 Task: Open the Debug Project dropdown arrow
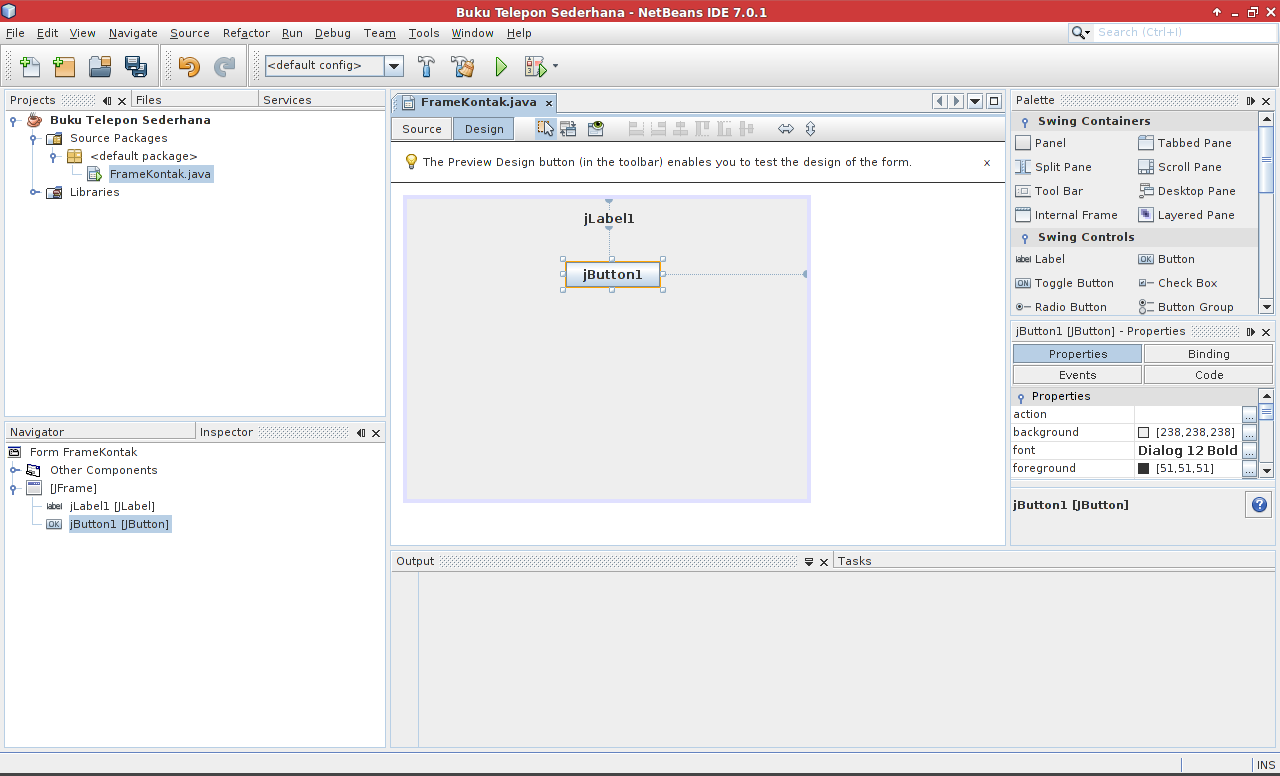point(555,67)
